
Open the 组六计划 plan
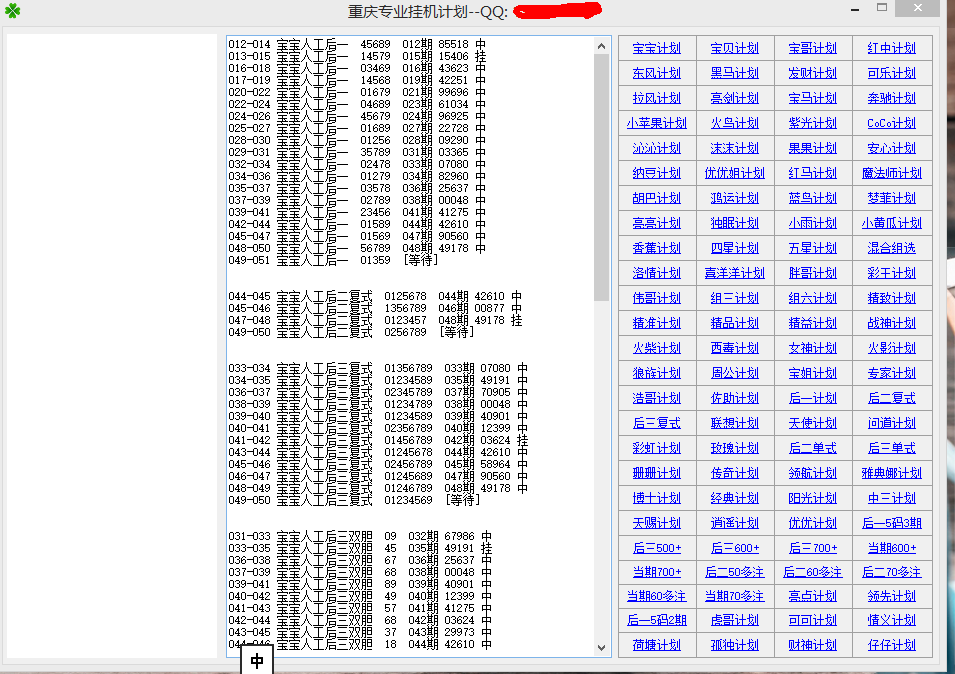(x=813, y=297)
